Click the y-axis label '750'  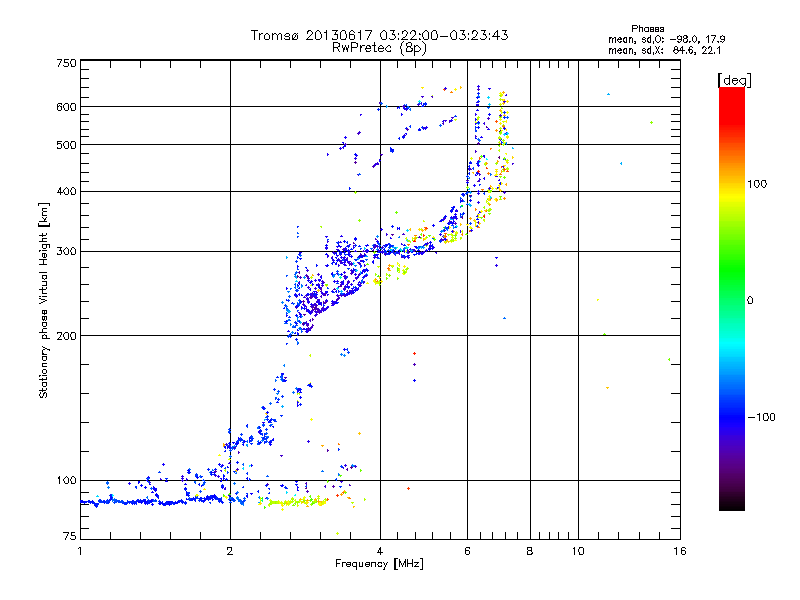coord(66,63)
